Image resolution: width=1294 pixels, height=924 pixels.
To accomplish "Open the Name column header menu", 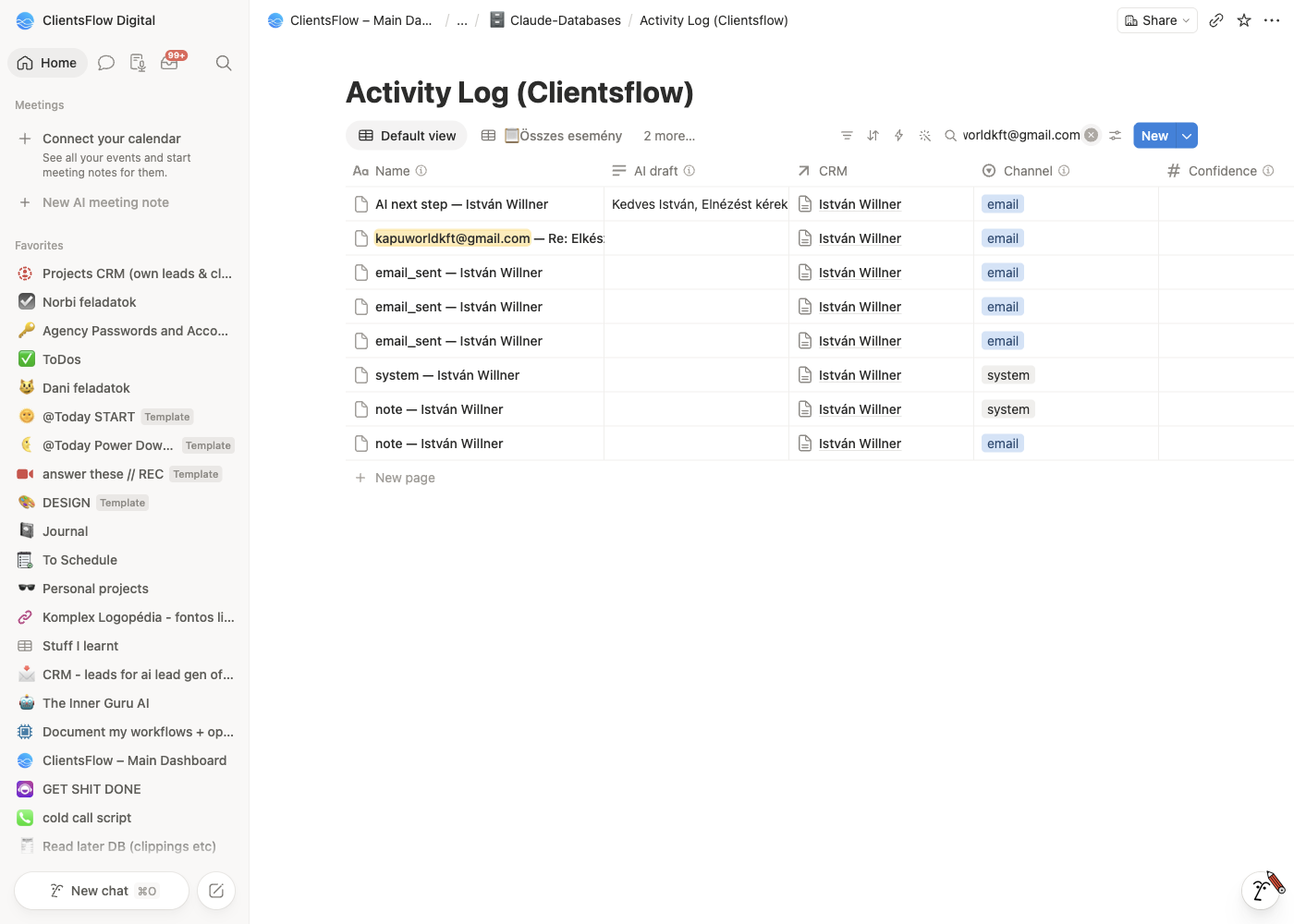I will (x=475, y=171).
